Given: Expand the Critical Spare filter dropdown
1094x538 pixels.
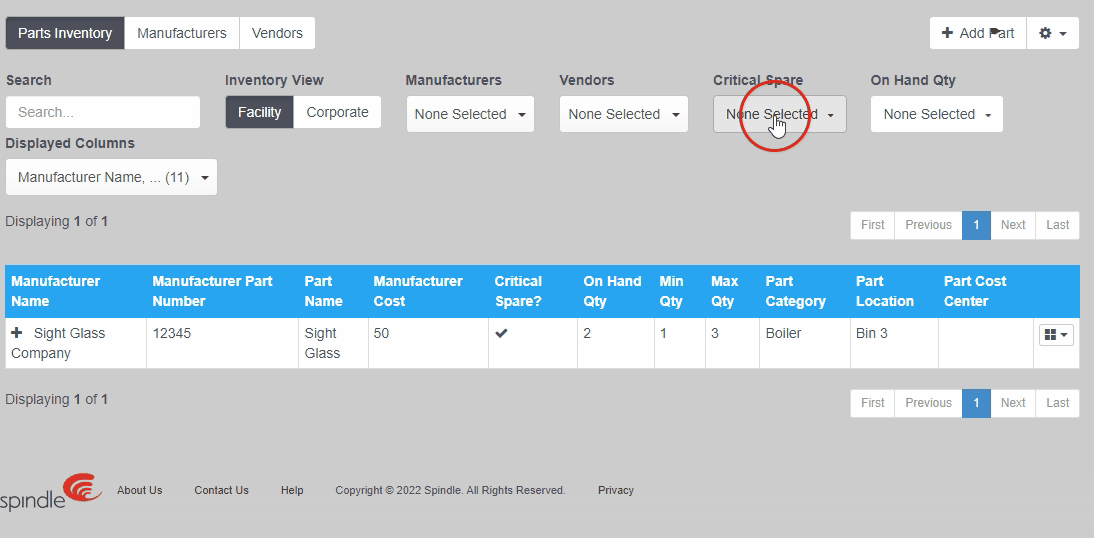Looking at the screenshot, I should 780,114.
